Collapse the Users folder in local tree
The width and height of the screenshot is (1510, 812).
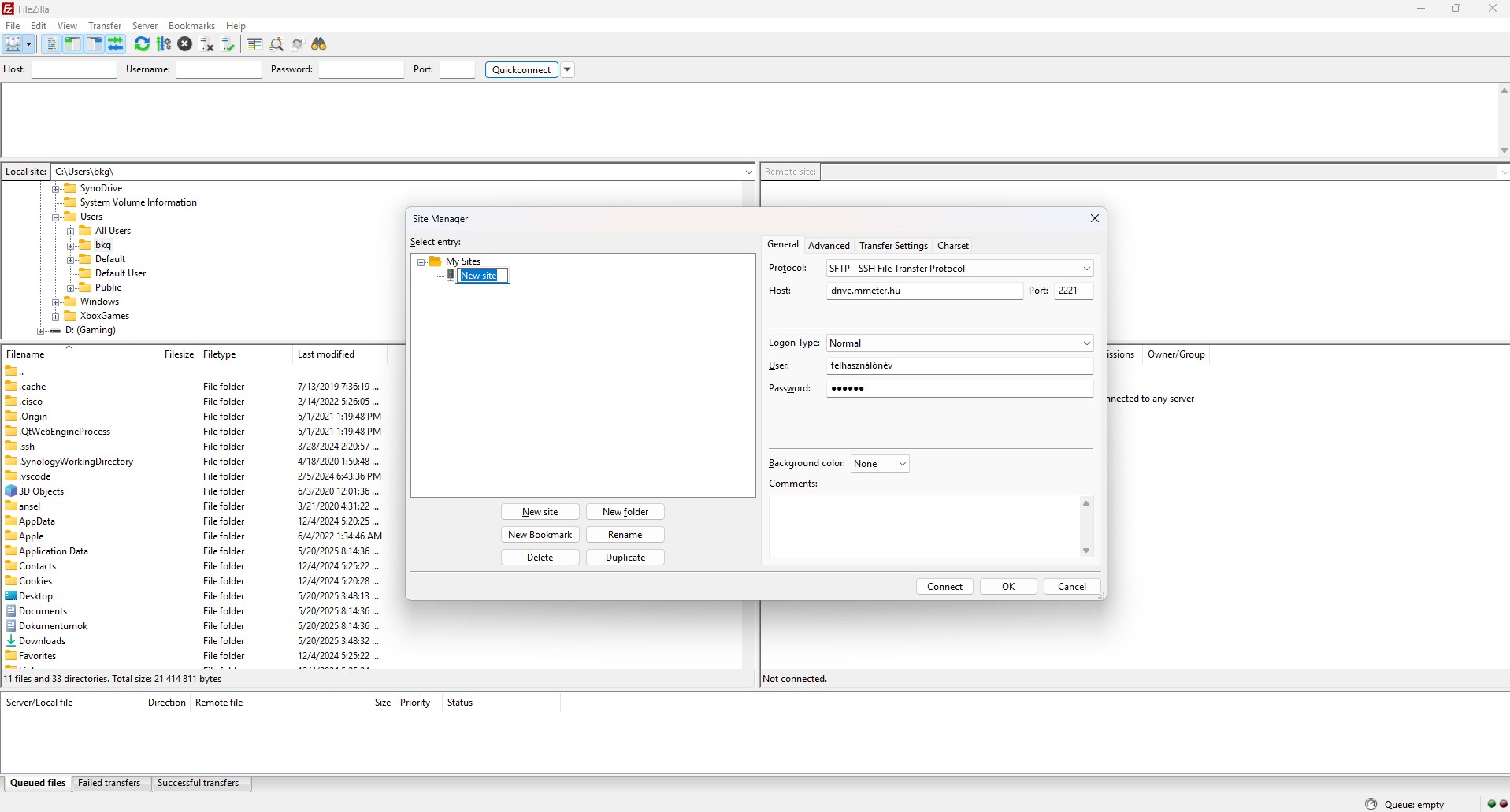pos(56,217)
